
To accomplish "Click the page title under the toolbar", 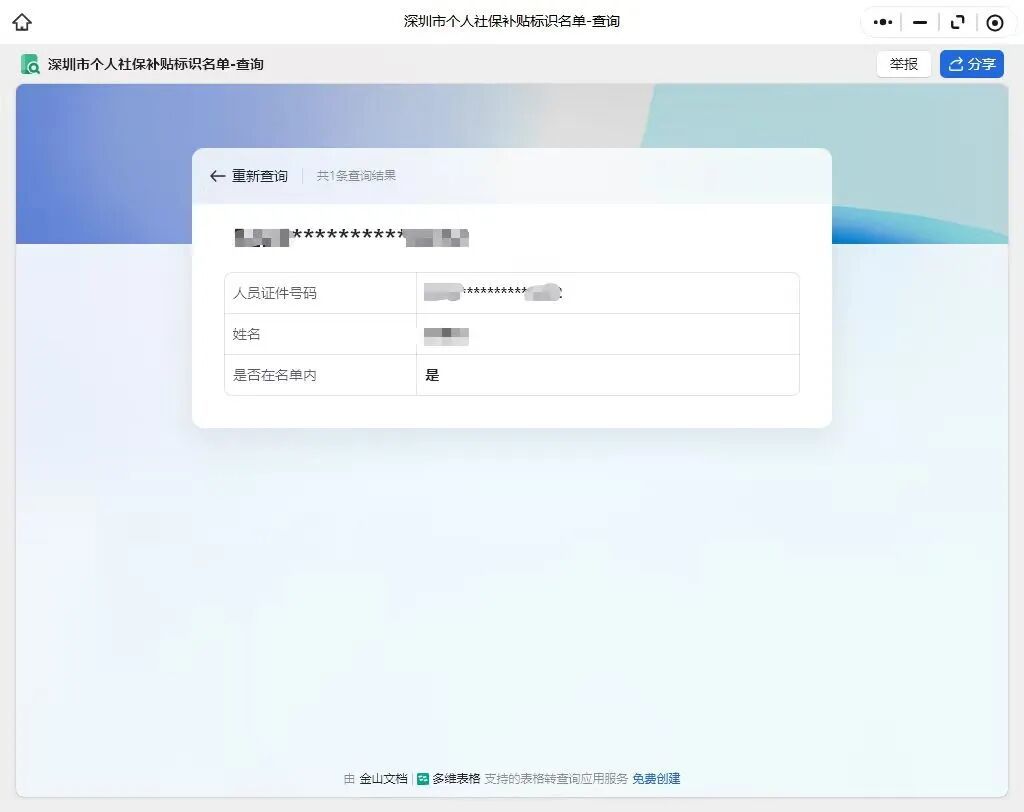I will coord(155,64).
